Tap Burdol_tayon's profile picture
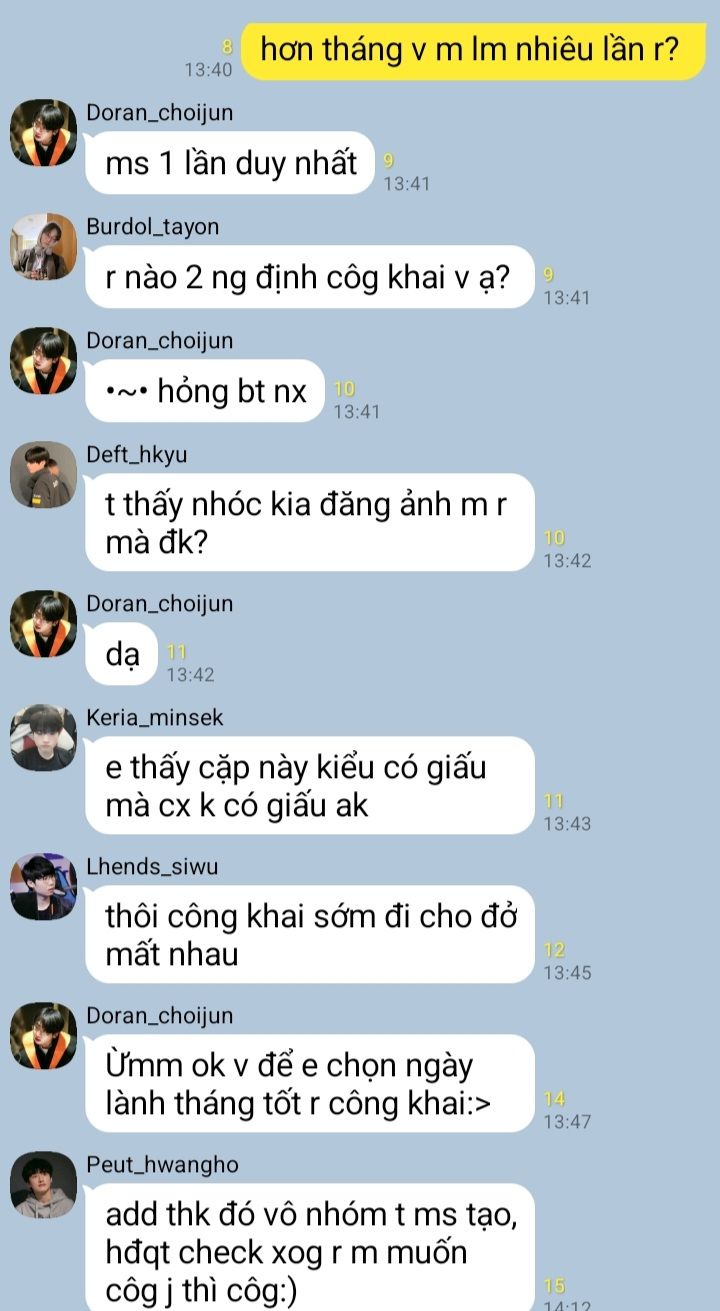The image size is (720, 1311). pyautogui.click(x=44, y=247)
